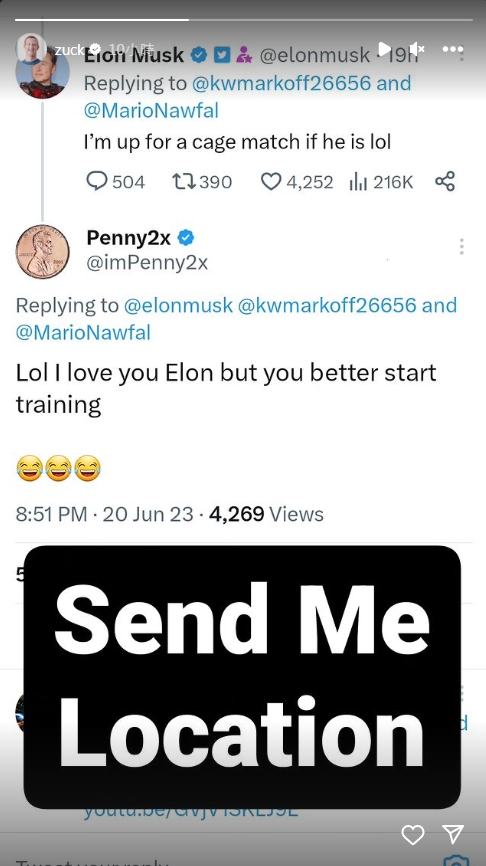Image resolution: width=486 pixels, height=866 pixels.
Task: Click the retweet icon showing 390
Action: point(182,181)
